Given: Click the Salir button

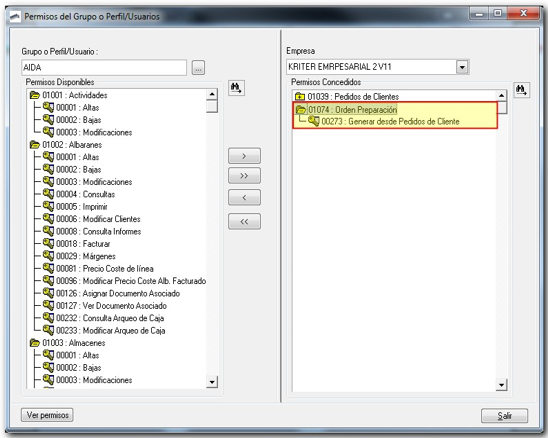Looking at the screenshot, I should pyautogui.click(x=504, y=416).
